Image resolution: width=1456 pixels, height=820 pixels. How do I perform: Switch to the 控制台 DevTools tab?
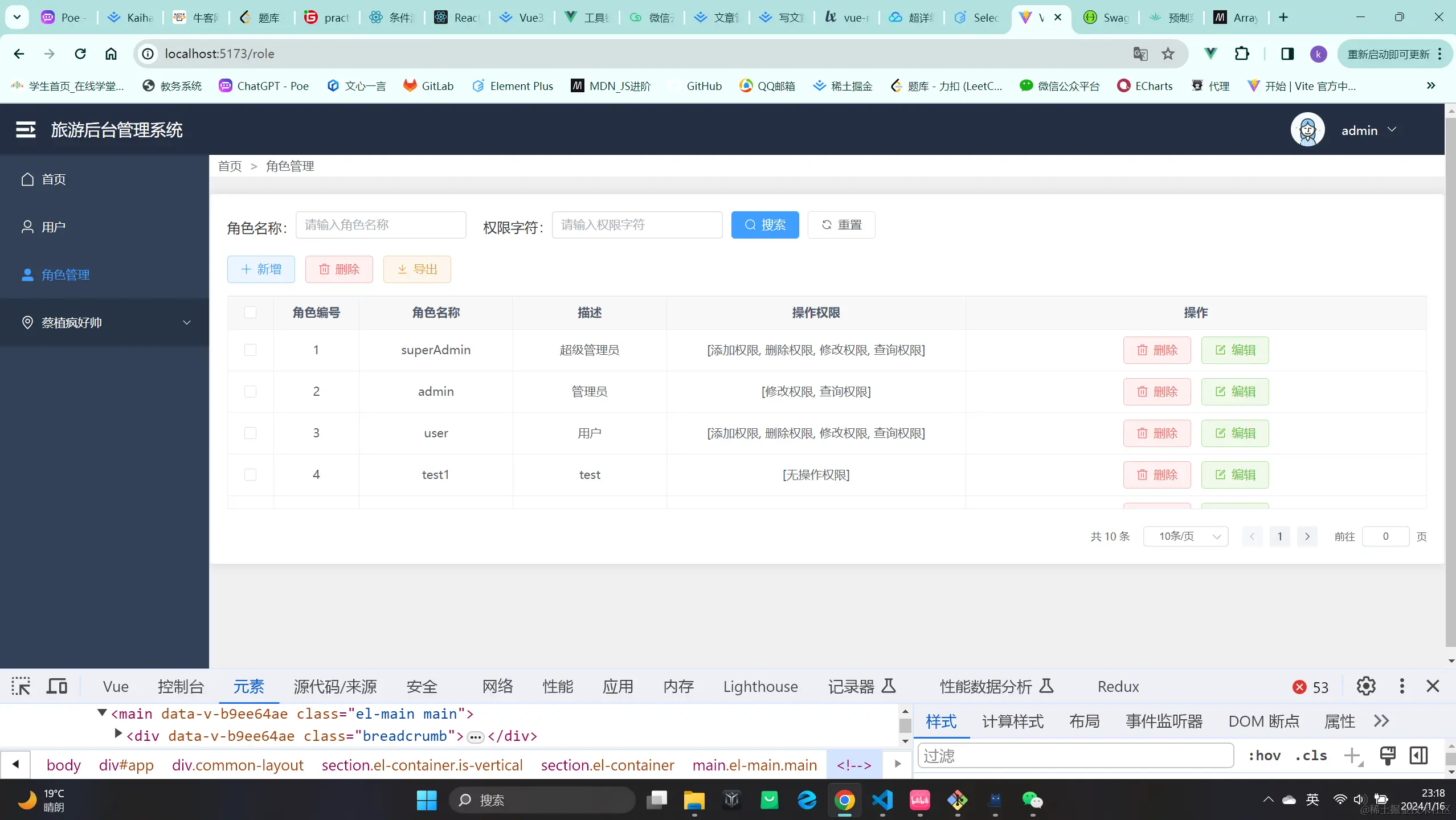[x=181, y=687]
